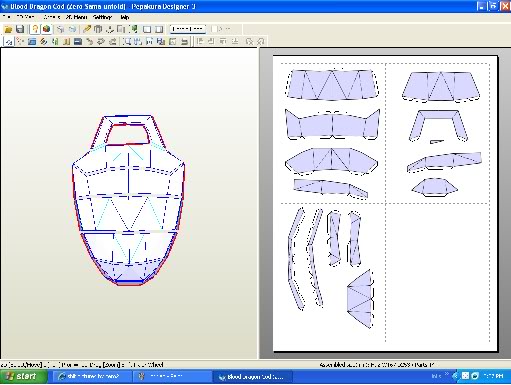This screenshot has height=385, width=511.
Task: Click the 3D cod model in the left view
Action: pyautogui.click(x=128, y=200)
